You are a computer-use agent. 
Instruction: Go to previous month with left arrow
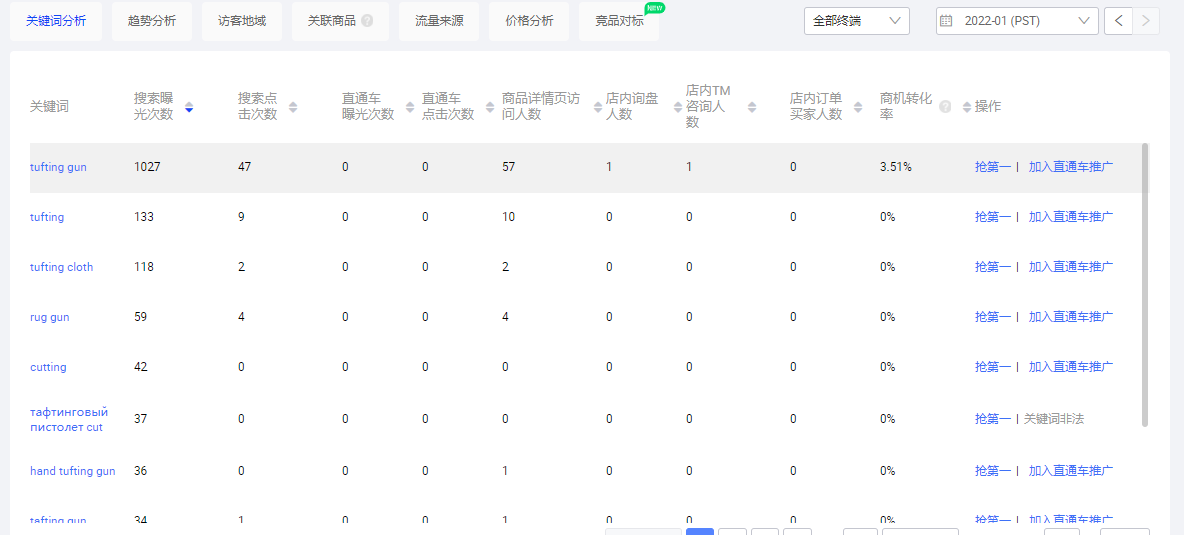coord(1118,21)
